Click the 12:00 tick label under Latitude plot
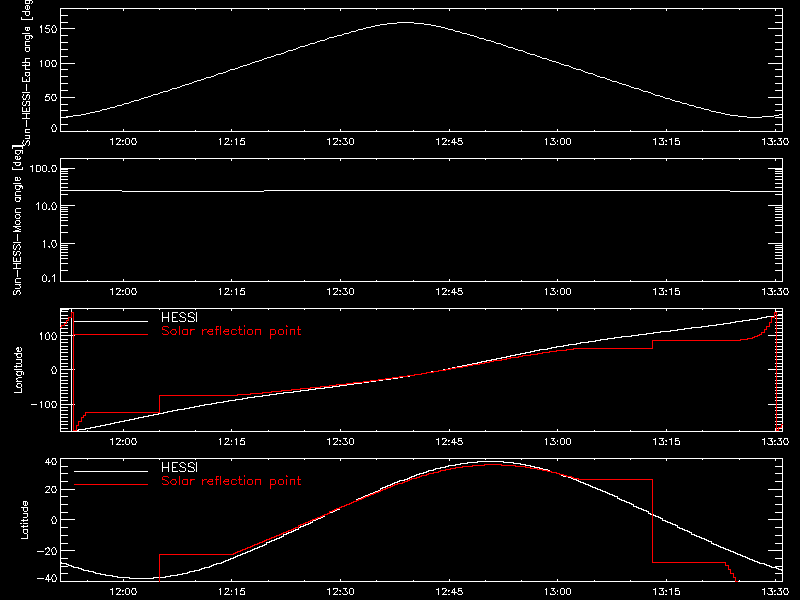 [123, 592]
